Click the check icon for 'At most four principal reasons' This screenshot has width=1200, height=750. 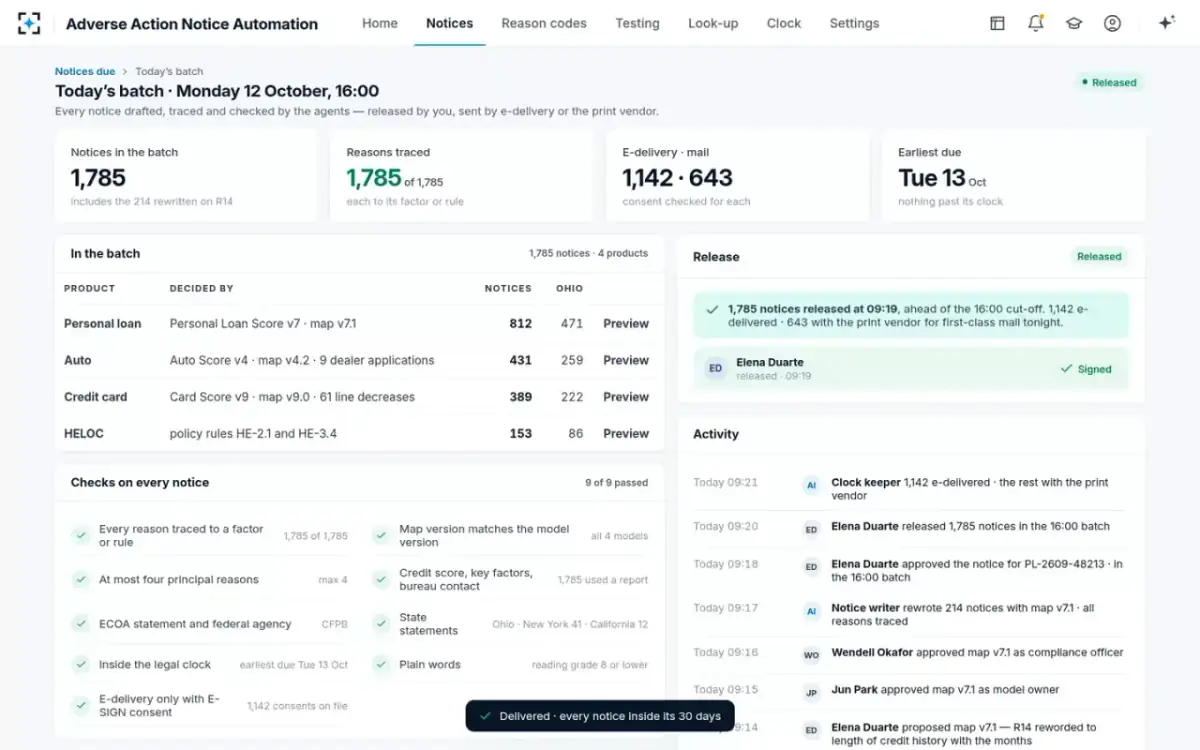pos(80,580)
